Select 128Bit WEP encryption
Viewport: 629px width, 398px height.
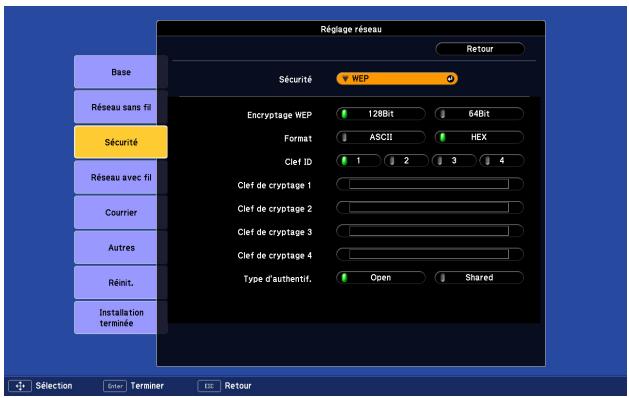pyautogui.click(x=381, y=114)
